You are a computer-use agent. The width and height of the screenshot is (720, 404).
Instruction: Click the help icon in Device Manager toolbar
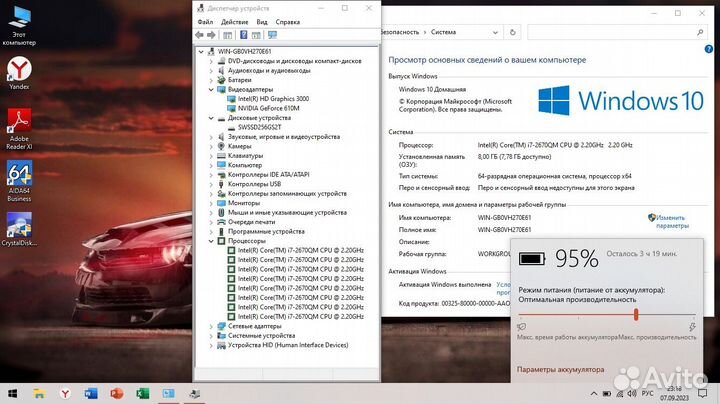tap(244, 35)
